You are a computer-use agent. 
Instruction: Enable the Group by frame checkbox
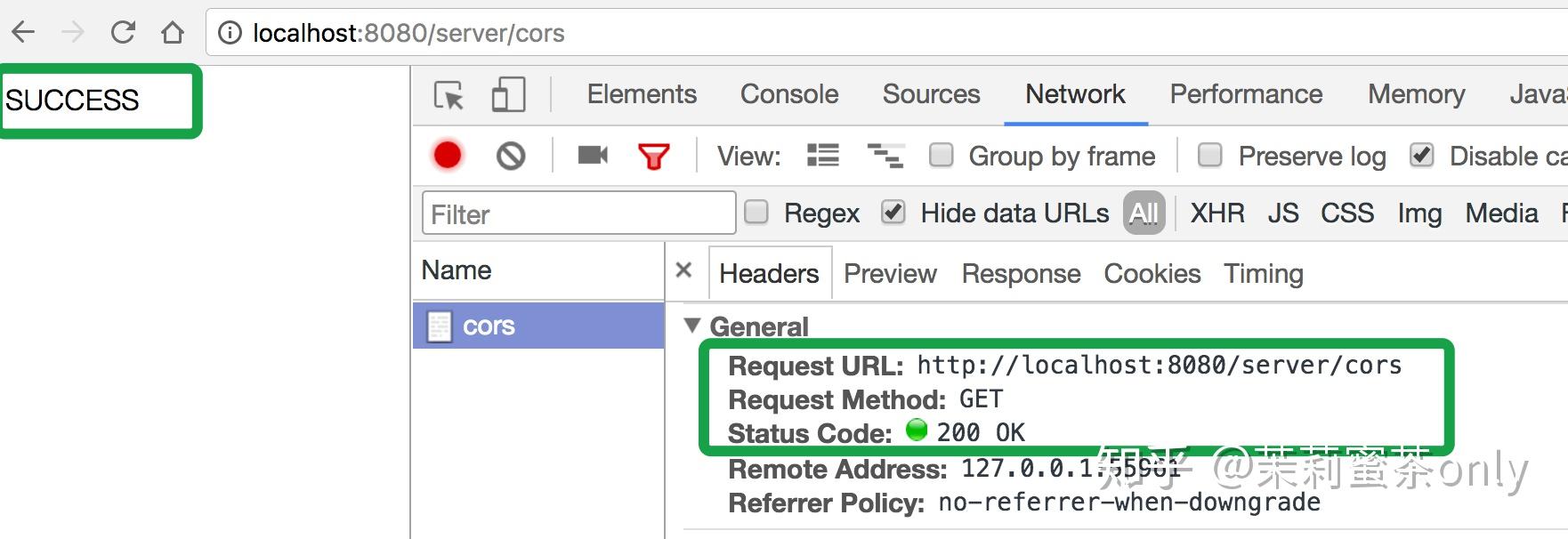[x=941, y=156]
